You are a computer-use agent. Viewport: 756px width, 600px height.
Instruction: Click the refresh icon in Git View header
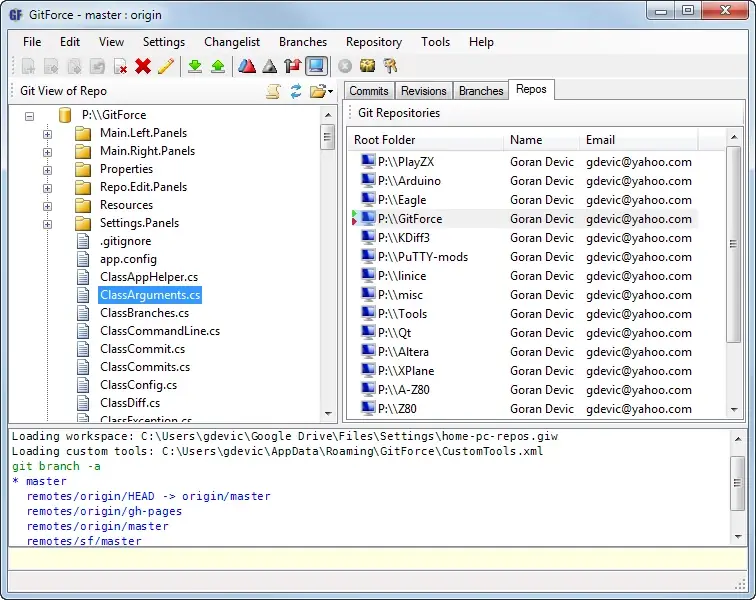click(x=296, y=91)
